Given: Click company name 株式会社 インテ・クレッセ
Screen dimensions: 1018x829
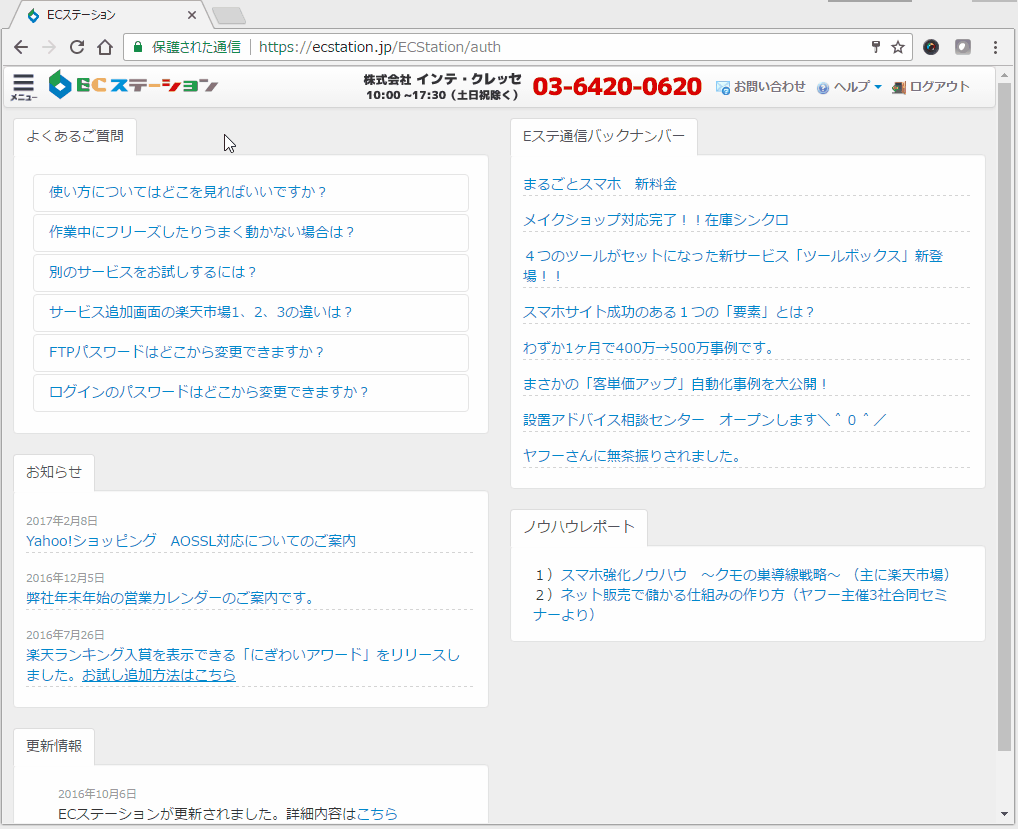Looking at the screenshot, I should pyautogui.click(x=442, y=79).
